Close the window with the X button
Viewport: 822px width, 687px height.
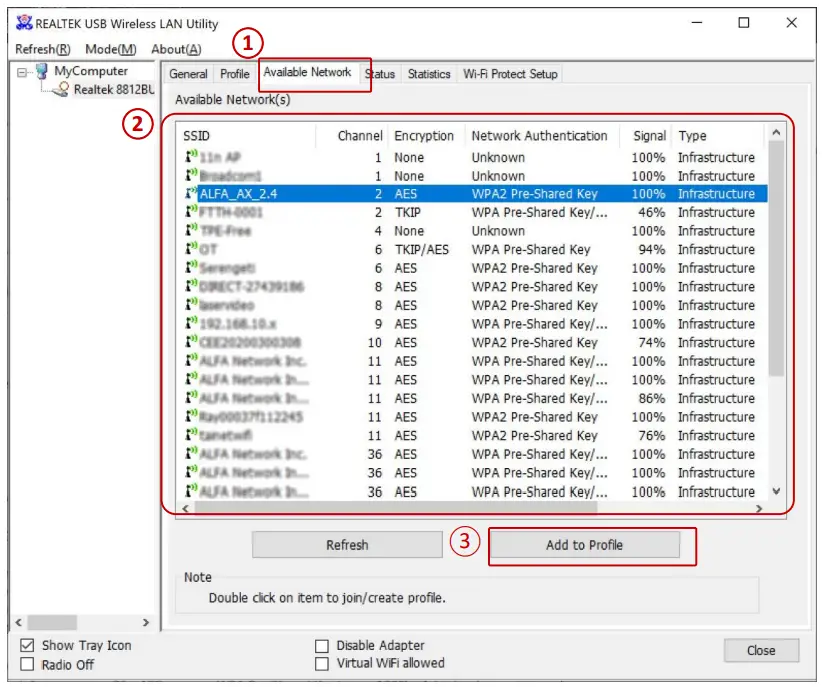click(x=792, y=23)
